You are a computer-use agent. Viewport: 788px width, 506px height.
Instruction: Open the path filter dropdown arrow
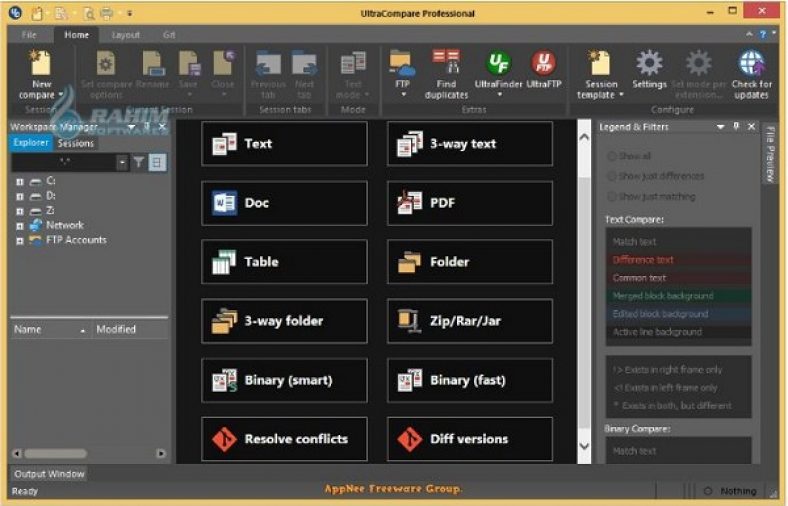point(122,162)
